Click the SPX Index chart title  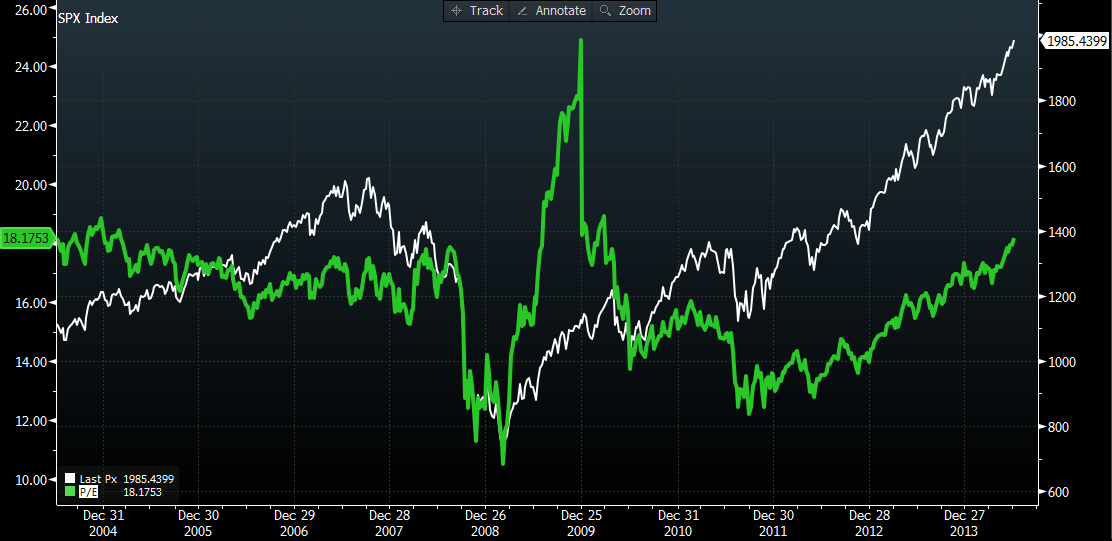pos(88,19)
